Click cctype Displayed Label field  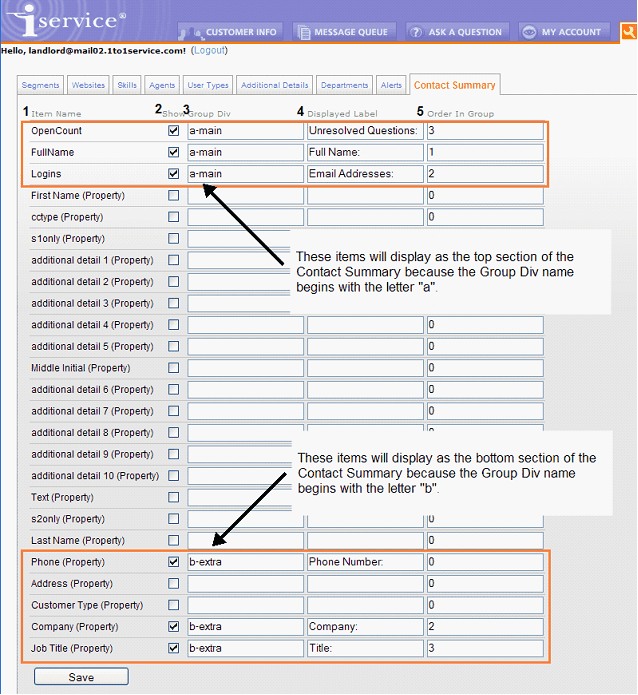[365, 217]
